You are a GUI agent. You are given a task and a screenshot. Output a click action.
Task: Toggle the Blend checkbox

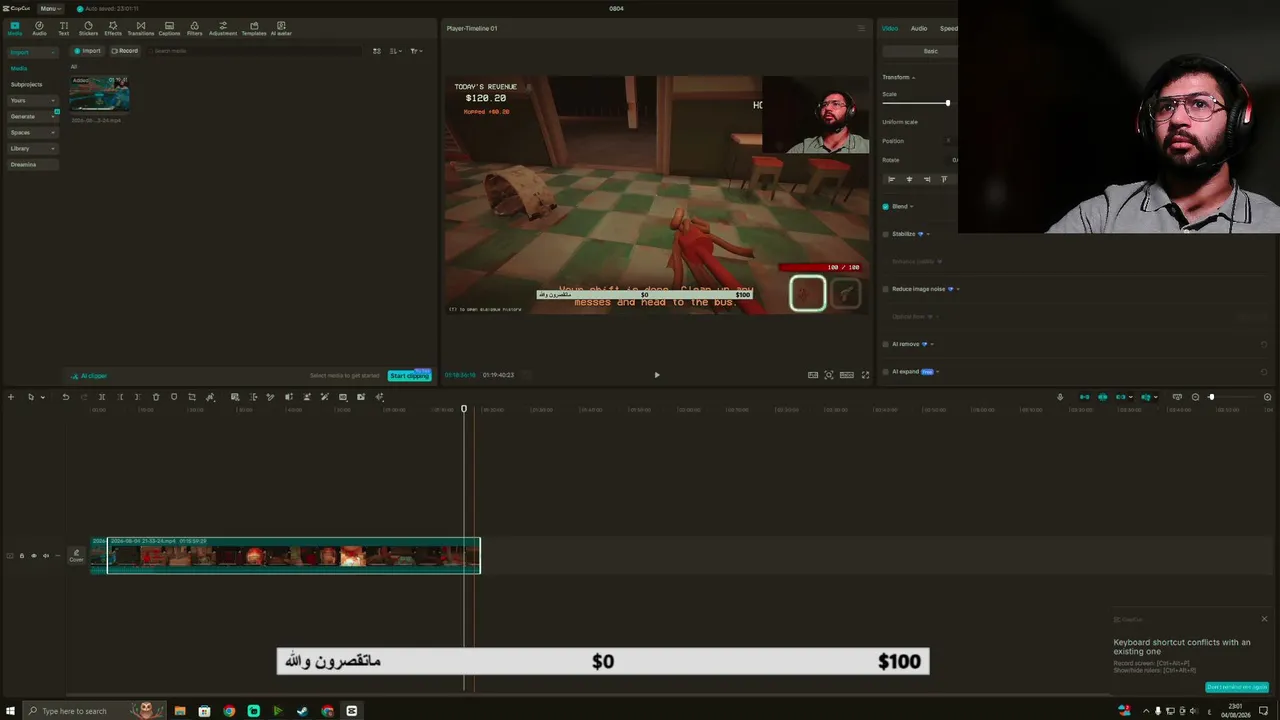pyautogui.click(x=886, y=207)
